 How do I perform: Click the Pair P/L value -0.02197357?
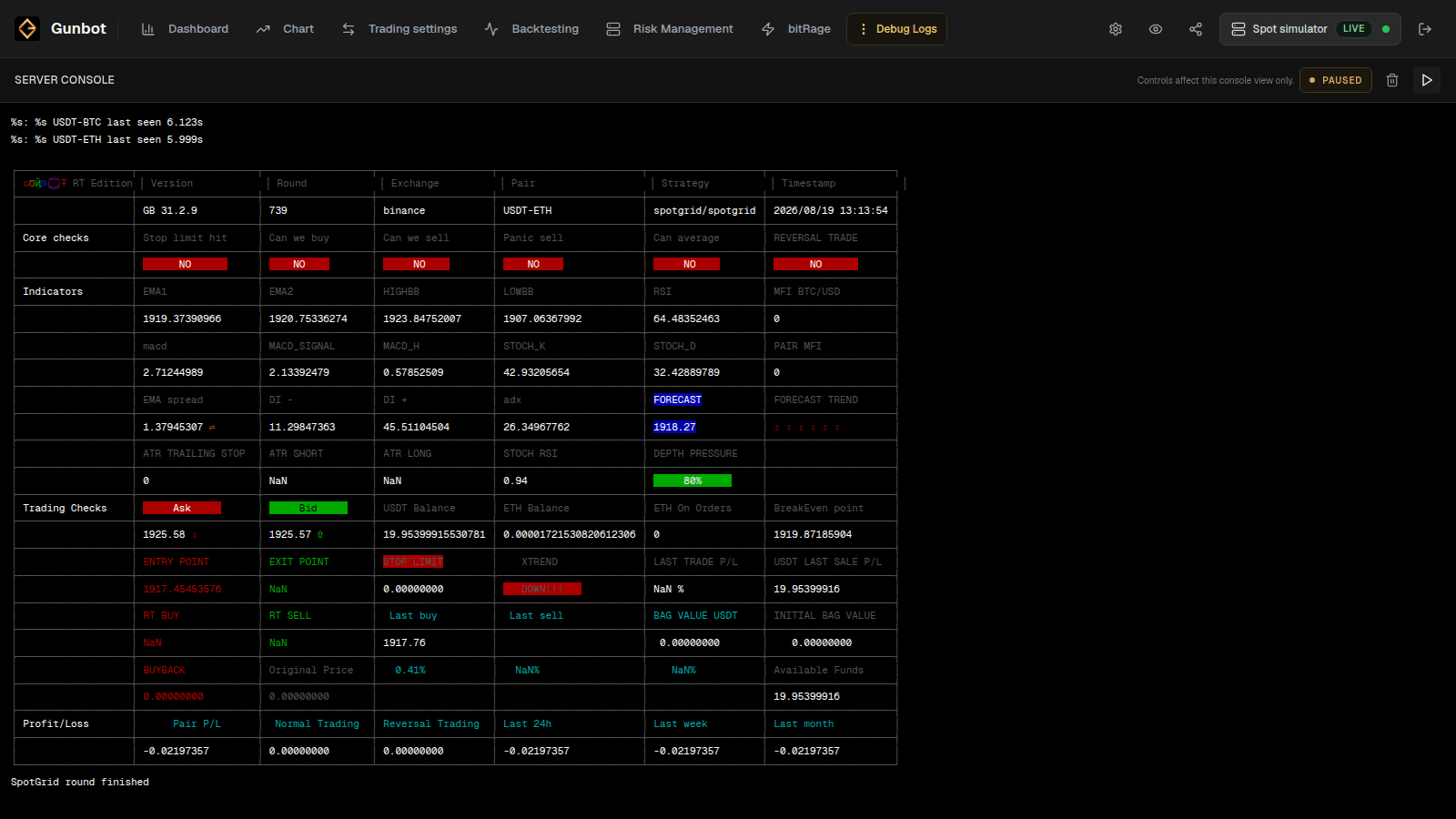[176, 751]
